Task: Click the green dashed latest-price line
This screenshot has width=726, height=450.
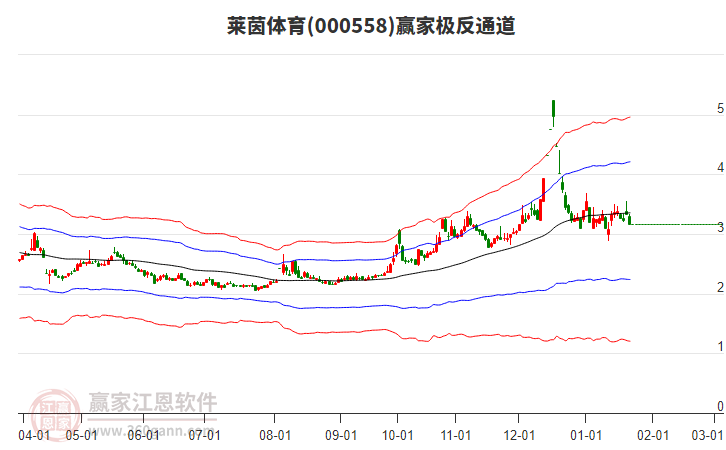Action: pyautogui.click(x=675, y=225)
